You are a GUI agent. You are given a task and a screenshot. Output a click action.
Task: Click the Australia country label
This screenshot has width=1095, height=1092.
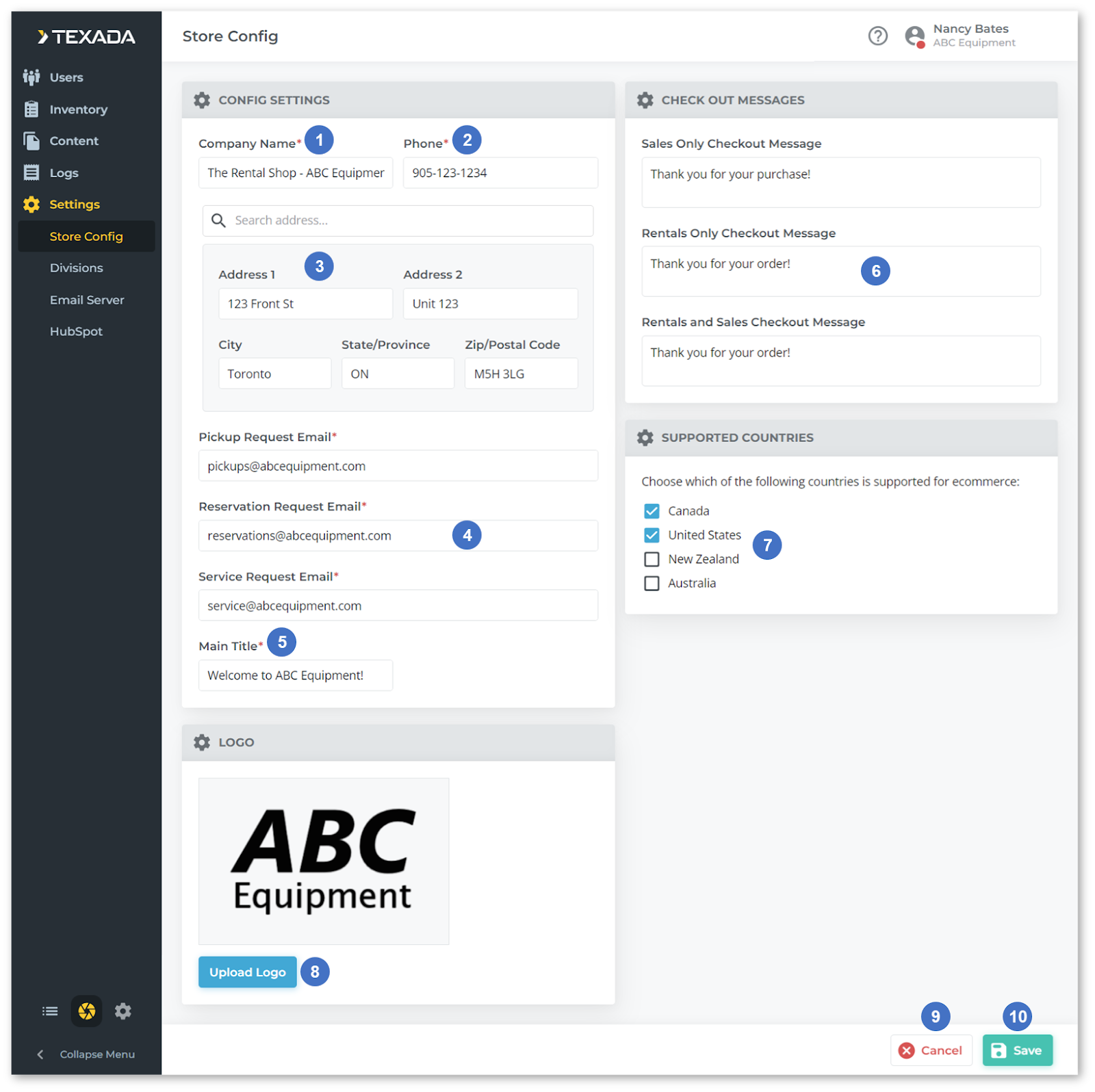tap(692, 583)
